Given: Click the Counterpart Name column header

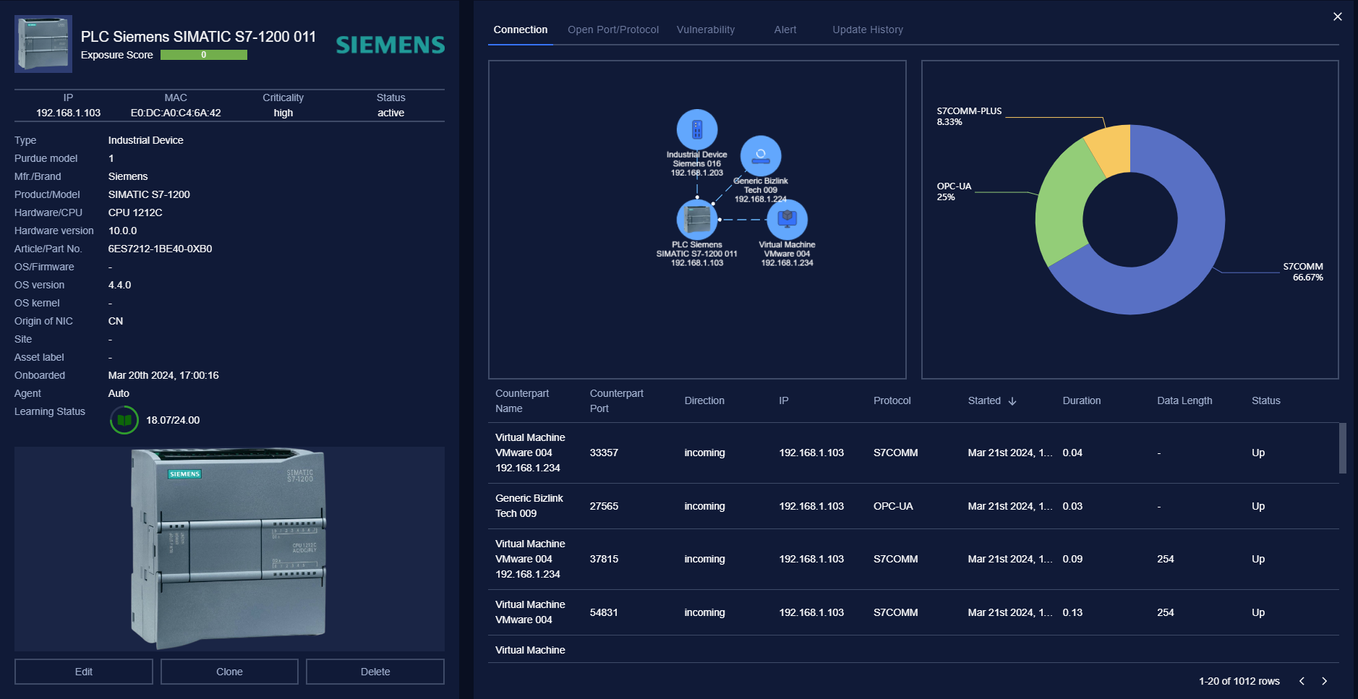Looking at the screenshot, I should (x=523, y=401).
